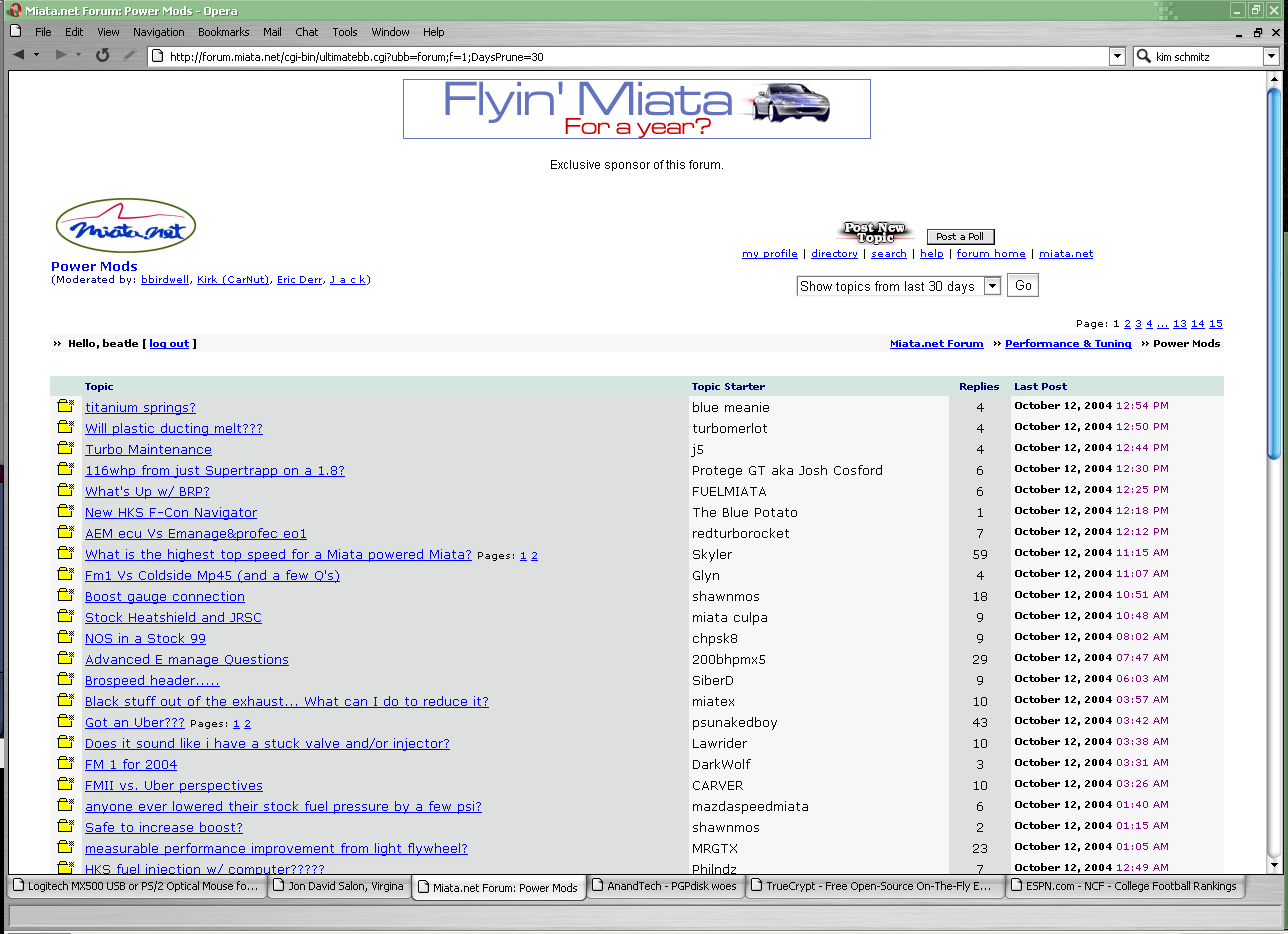1288x934 pixels.
Task: Click into the URL address field
Action: pos(638,57)
